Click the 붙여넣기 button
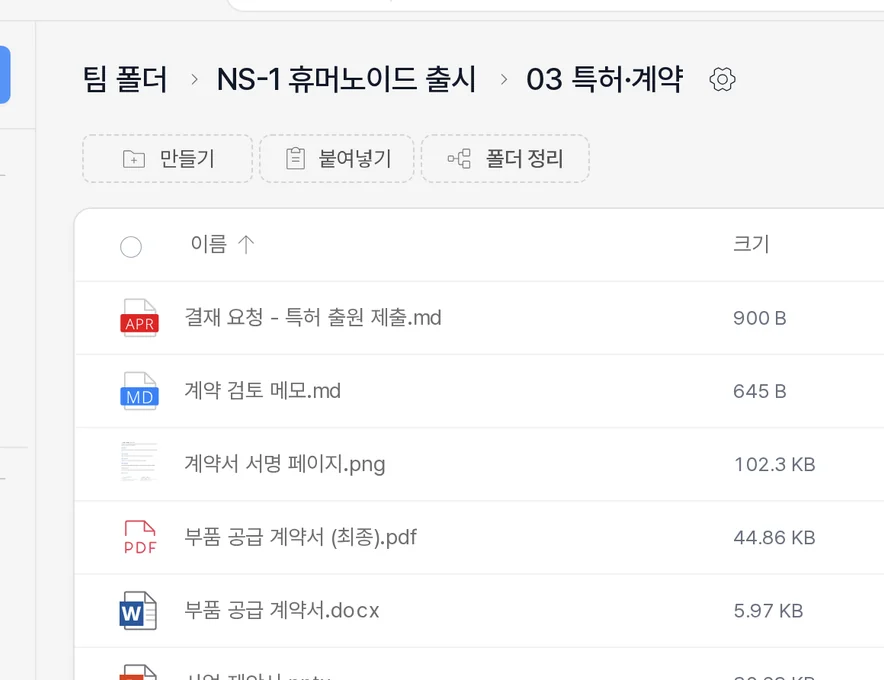The image size is (884, 680). pyautogui.click(x=337, y=158)
